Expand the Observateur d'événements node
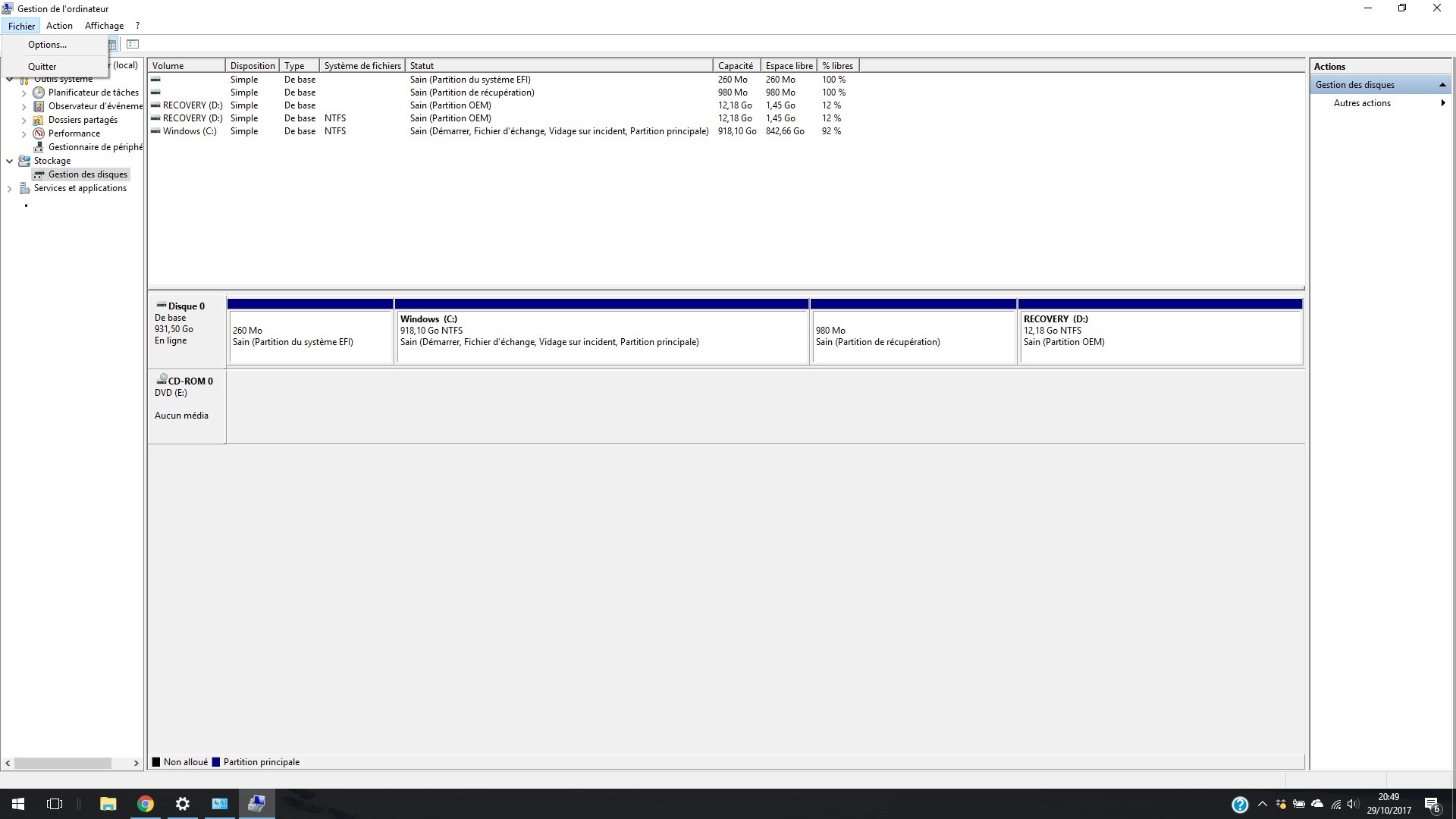The width and height of the screenshot is (1456, 819). pos(24,106)
